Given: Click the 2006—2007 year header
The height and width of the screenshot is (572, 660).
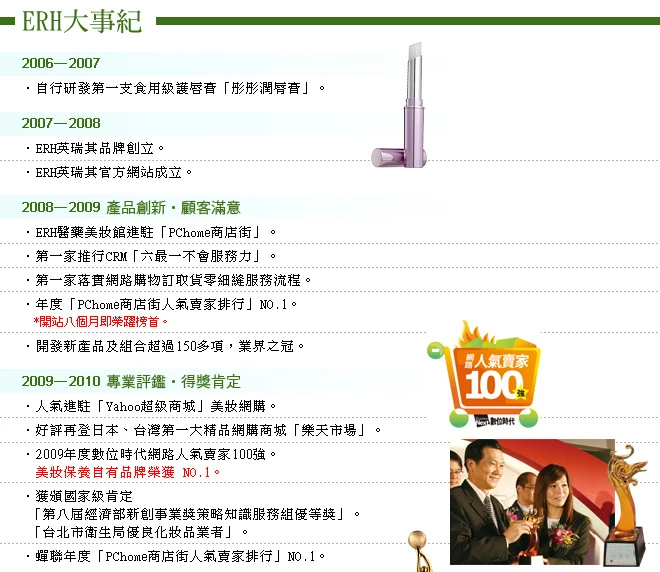Looking at the screenshot, I should 61,63.
